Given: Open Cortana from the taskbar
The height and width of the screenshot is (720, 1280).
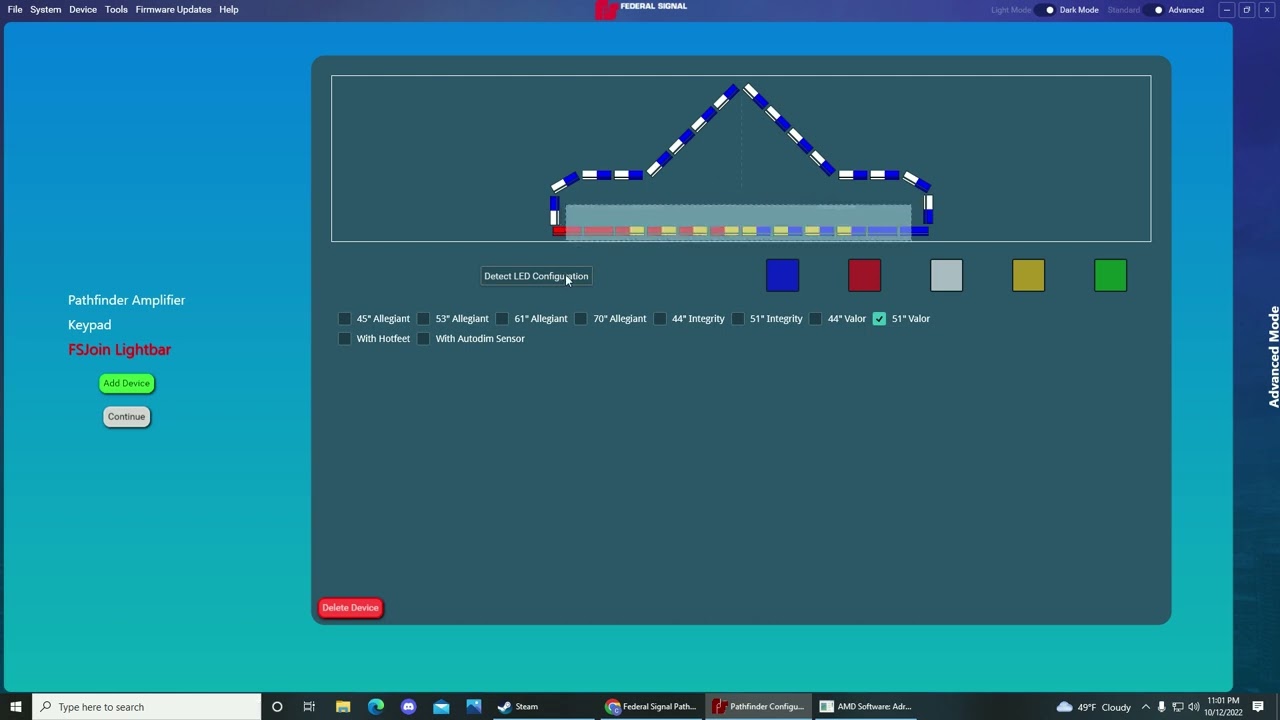Looking at the screenshot, I should tap(277, 707).
